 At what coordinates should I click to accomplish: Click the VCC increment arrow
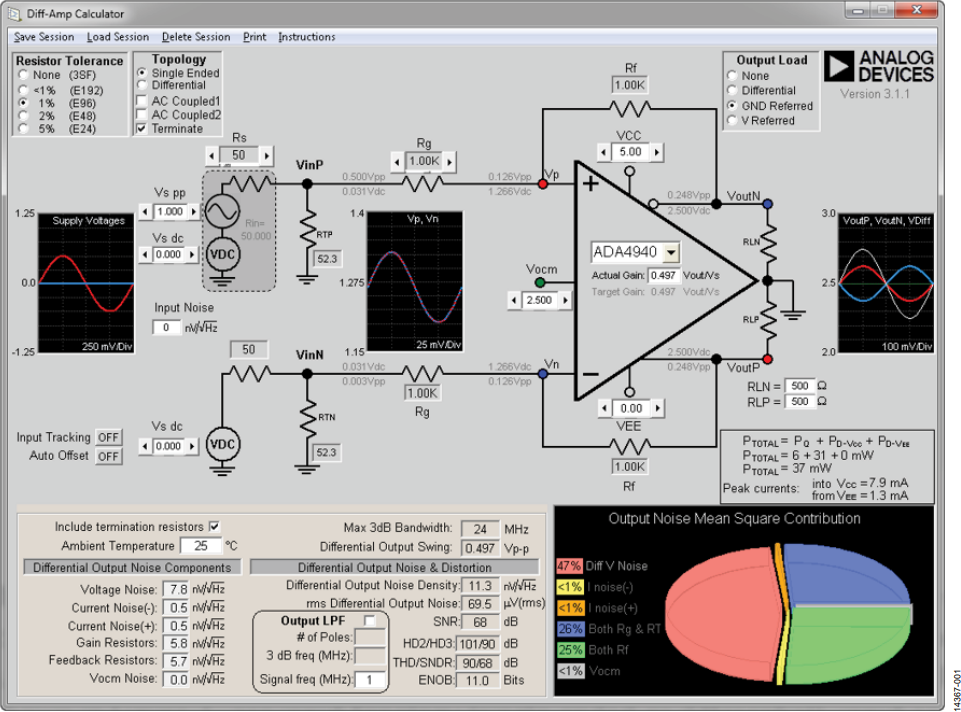(x=657, y=152)
